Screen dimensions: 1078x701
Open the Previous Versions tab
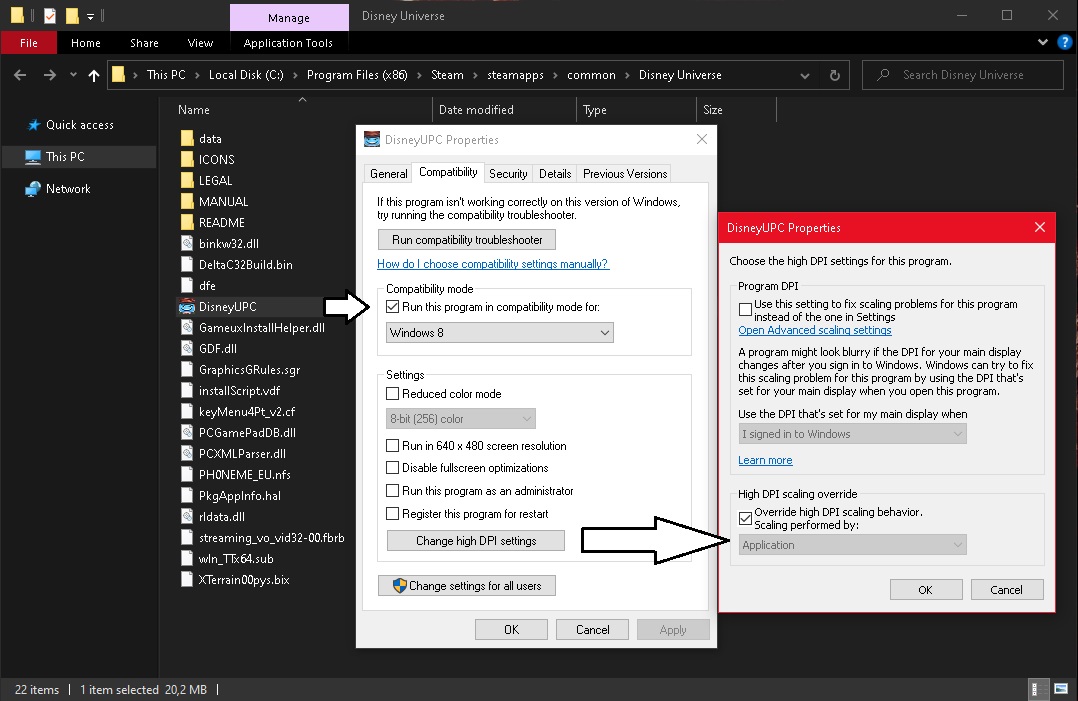[625, 173]
